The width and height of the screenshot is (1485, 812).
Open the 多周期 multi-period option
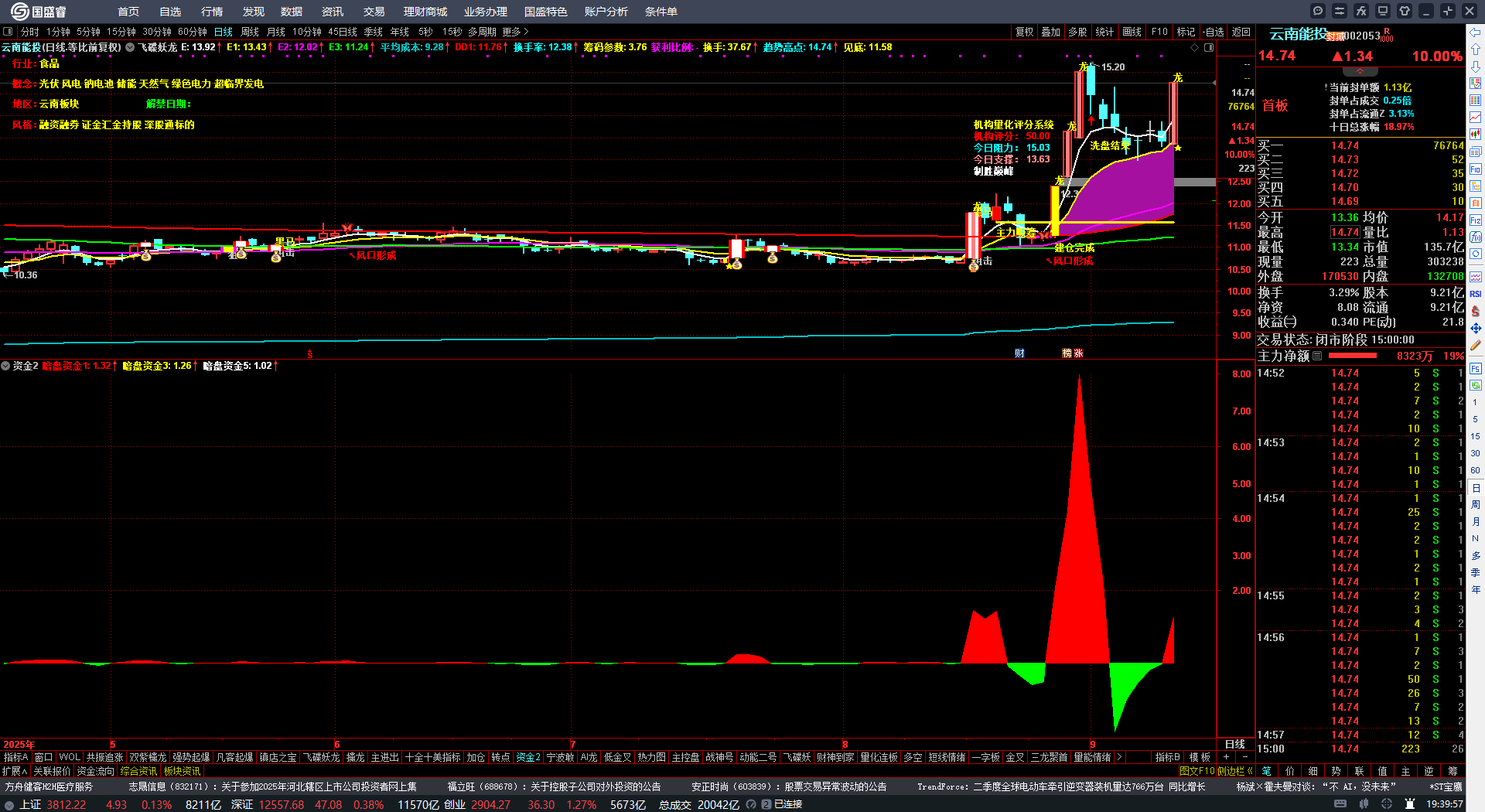pyautogui.click(x=482, y=32)
